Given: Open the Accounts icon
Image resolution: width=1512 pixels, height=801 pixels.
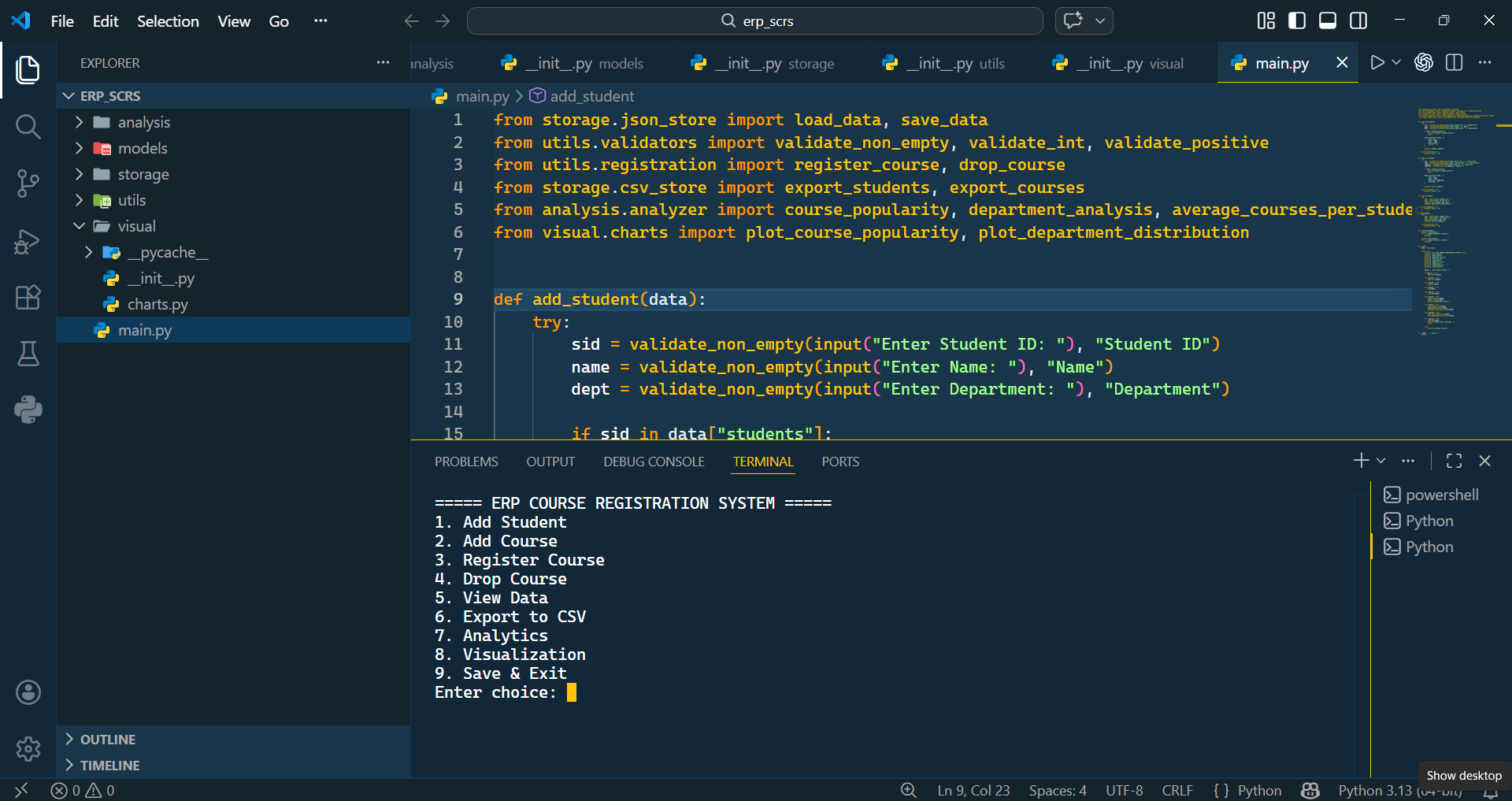Looking at the screenshot, I should coord(28,692).
